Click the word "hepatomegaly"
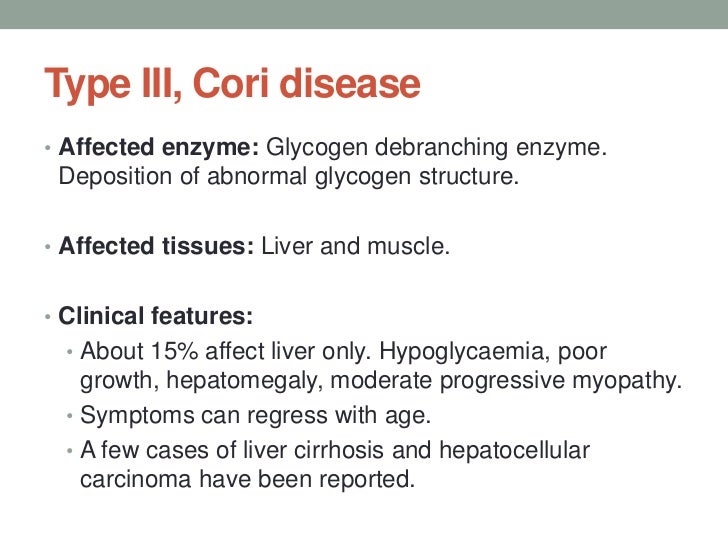Screen dimensions: 728x546 245,382
